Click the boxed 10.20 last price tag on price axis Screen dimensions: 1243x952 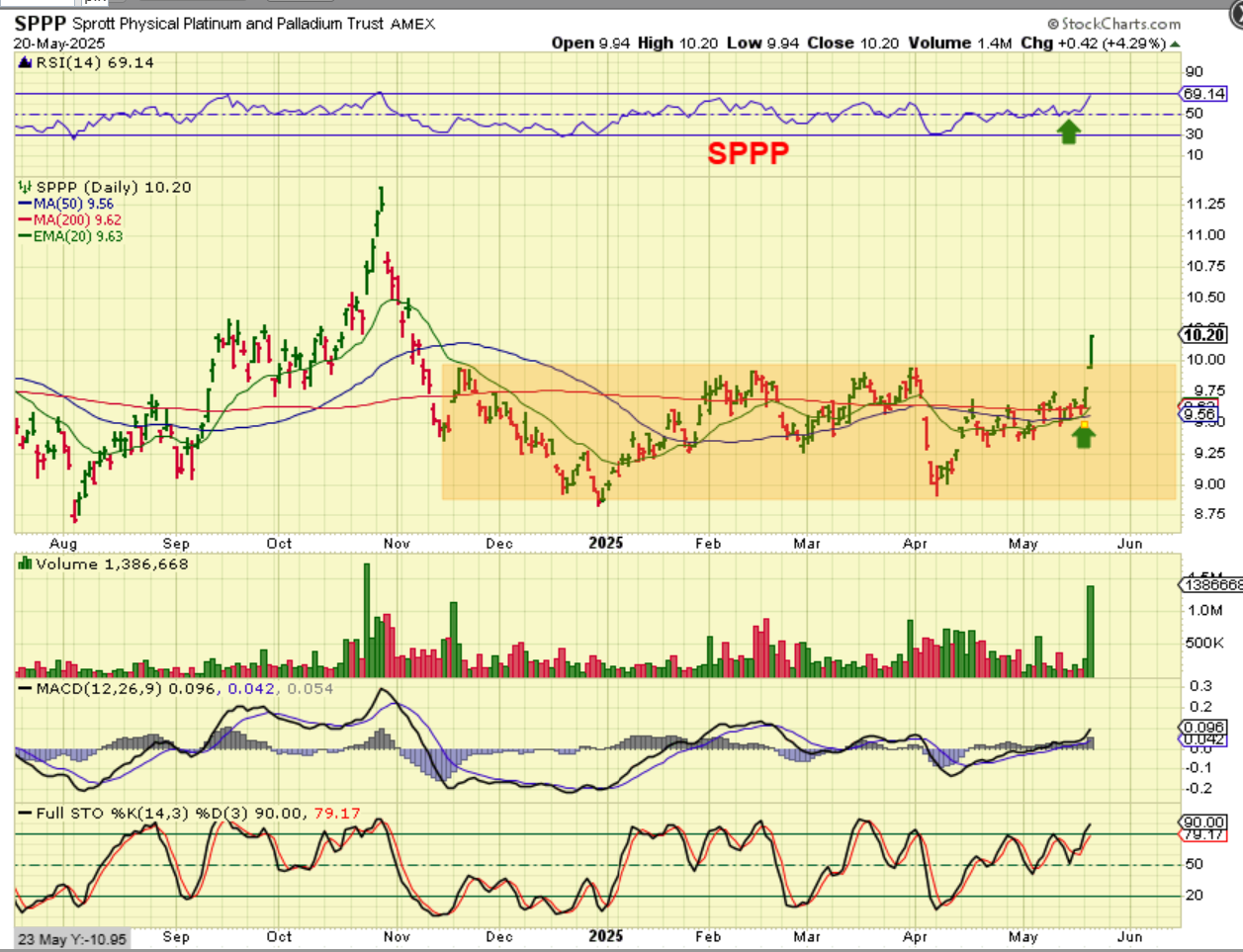[x=1203, y=335]
